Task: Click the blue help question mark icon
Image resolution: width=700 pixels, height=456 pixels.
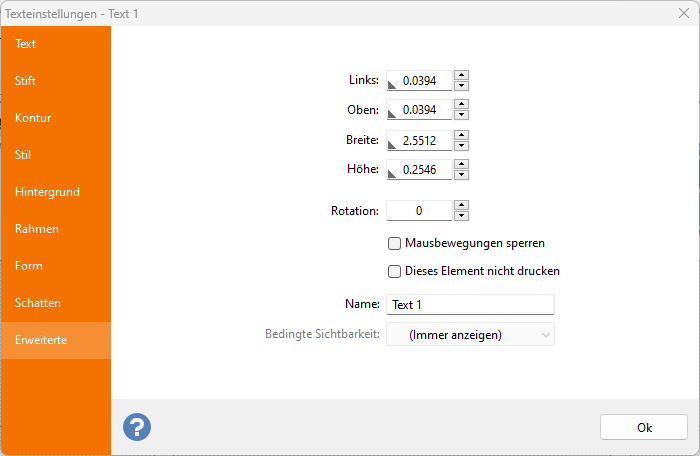Action: coord(137,427)
